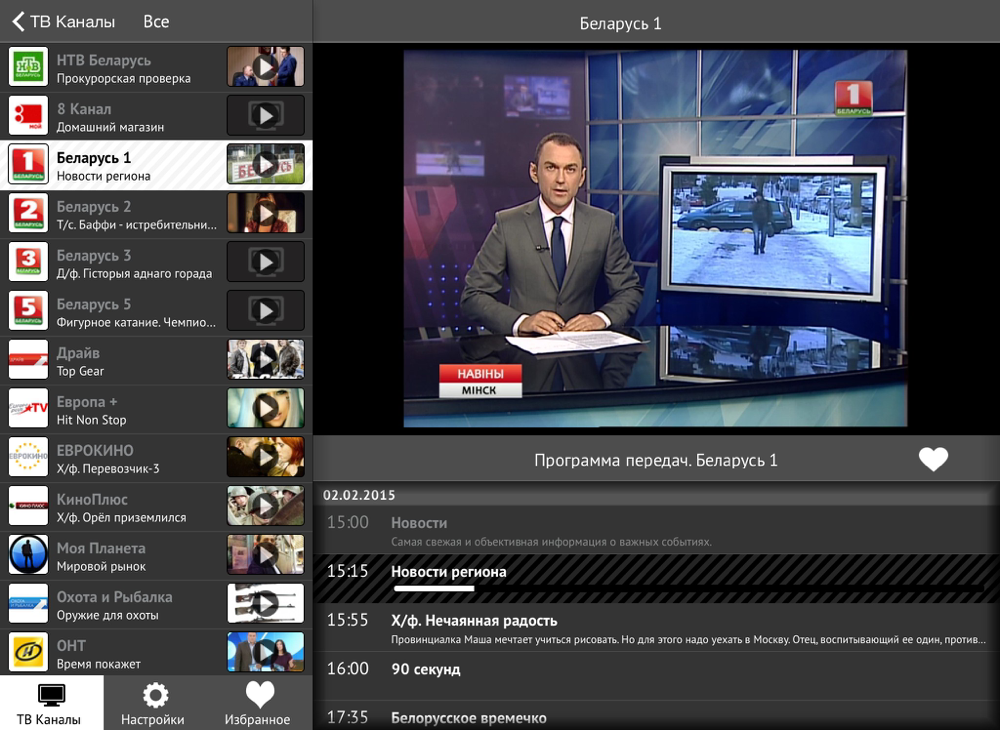1000x730 pixels.
Task: Select the Европа + channel logo
Action: 28,408
